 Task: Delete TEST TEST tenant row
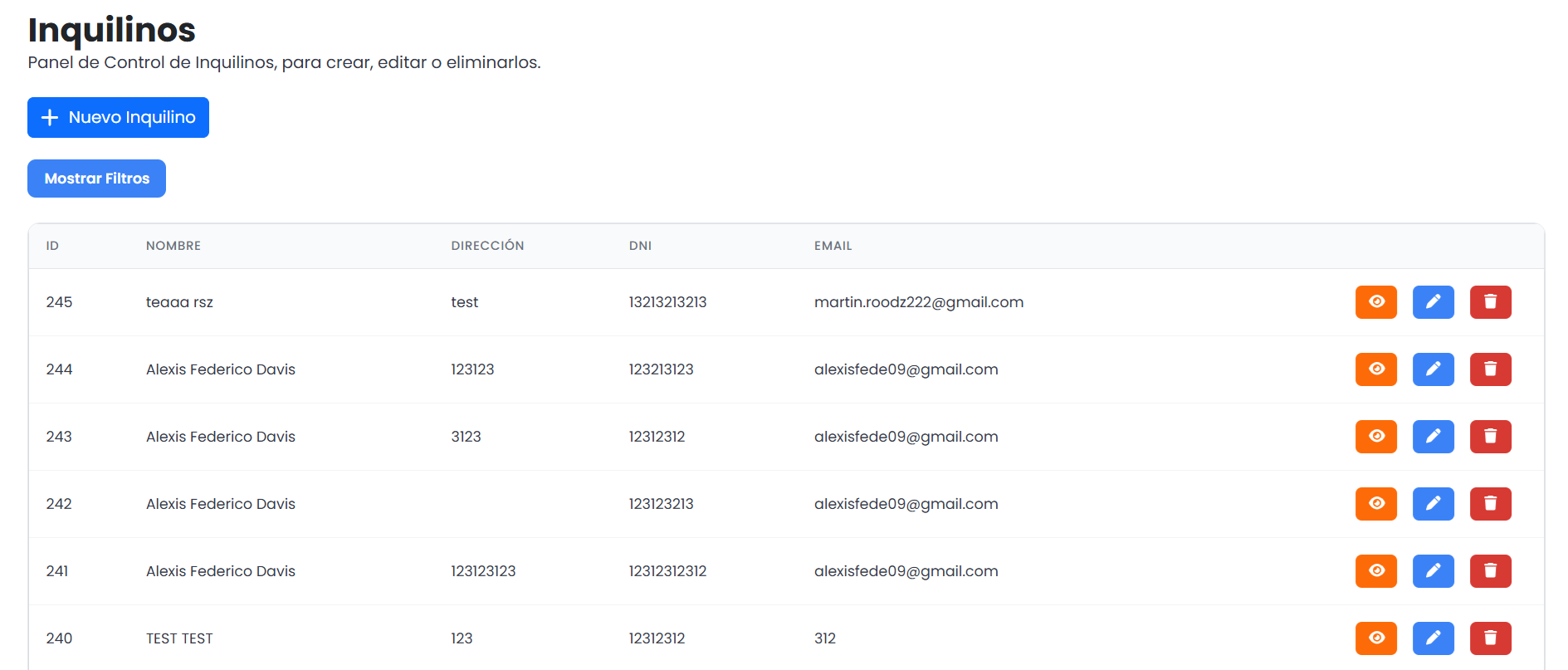point(1490,638)
